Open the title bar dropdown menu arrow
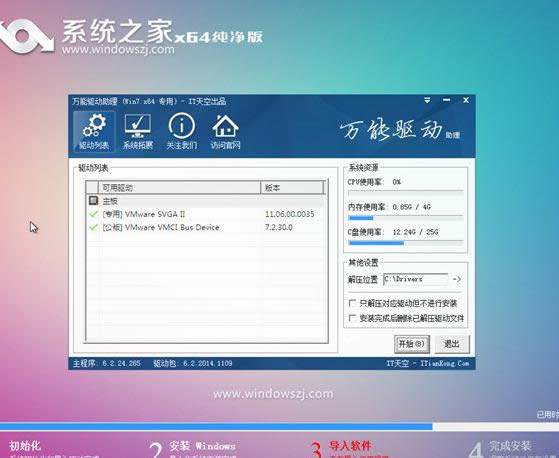 [x=427, y=101]
